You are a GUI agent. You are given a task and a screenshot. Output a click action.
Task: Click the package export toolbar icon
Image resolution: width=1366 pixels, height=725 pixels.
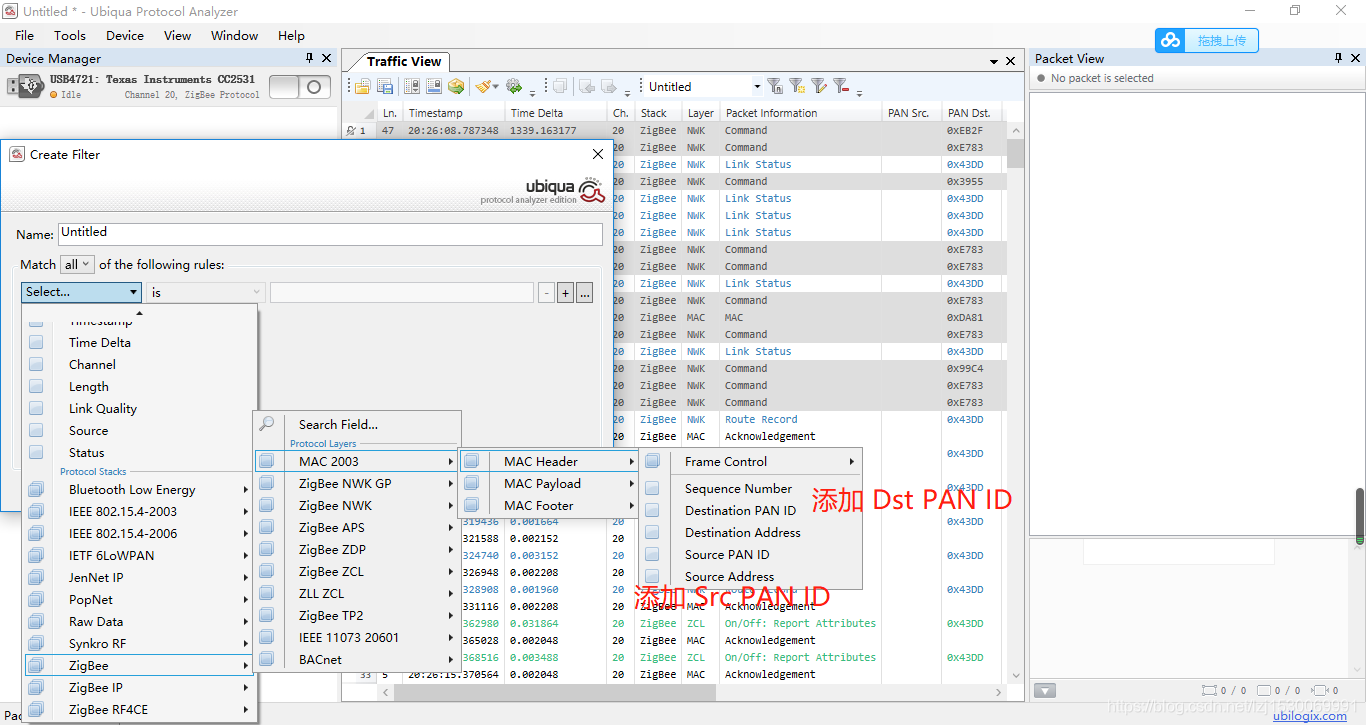[456, 87]
